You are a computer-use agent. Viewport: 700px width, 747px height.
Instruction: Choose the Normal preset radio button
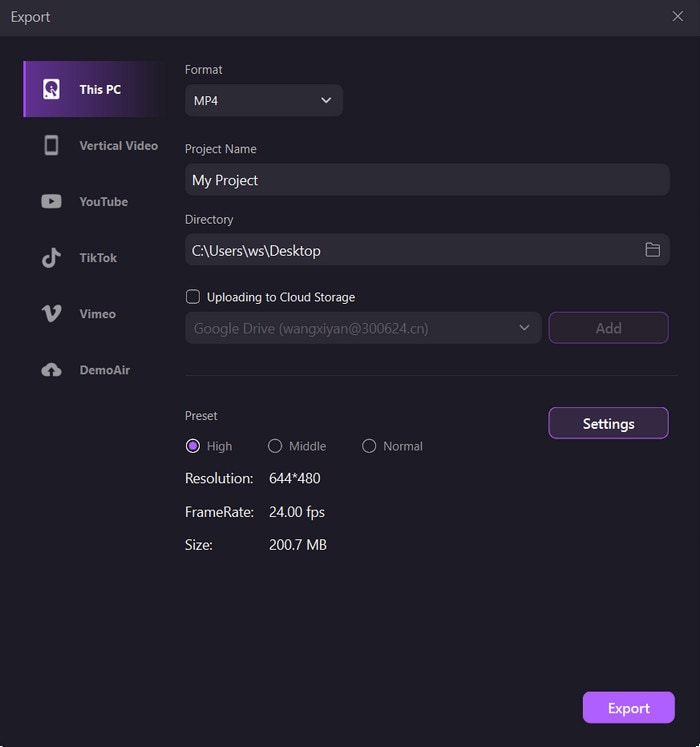point(369,446)
